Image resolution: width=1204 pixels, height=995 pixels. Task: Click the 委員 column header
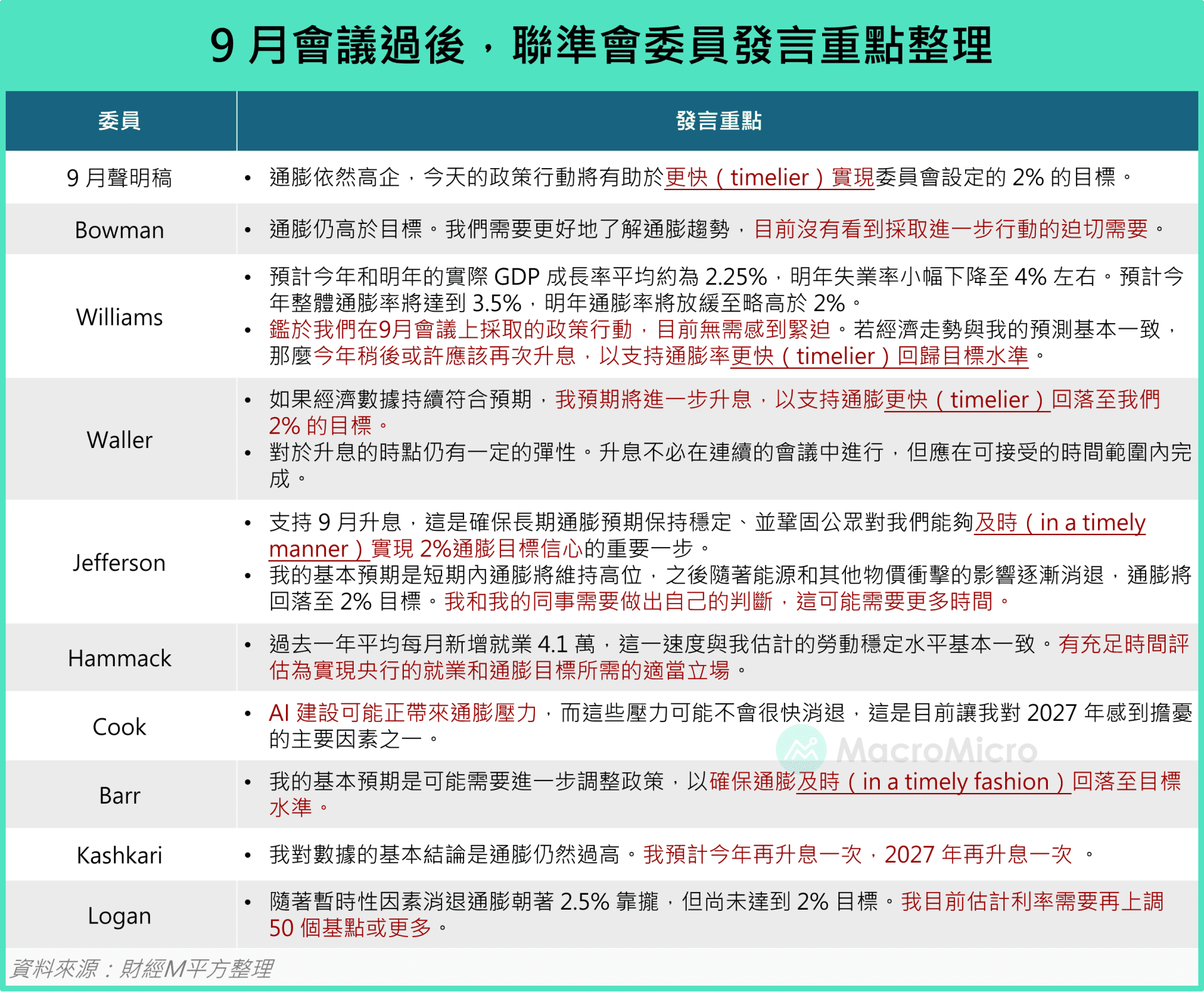pyautogui.click(x=119, y=120)
